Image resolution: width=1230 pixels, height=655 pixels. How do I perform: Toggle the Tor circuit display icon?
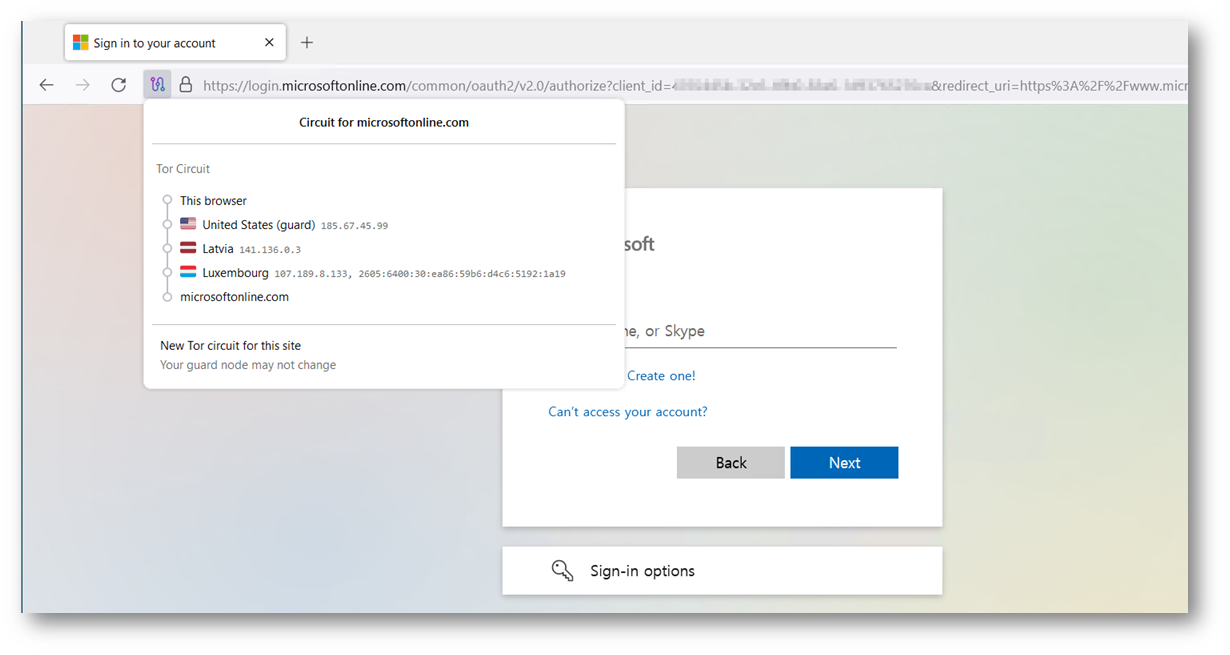[x=157, y=85]
